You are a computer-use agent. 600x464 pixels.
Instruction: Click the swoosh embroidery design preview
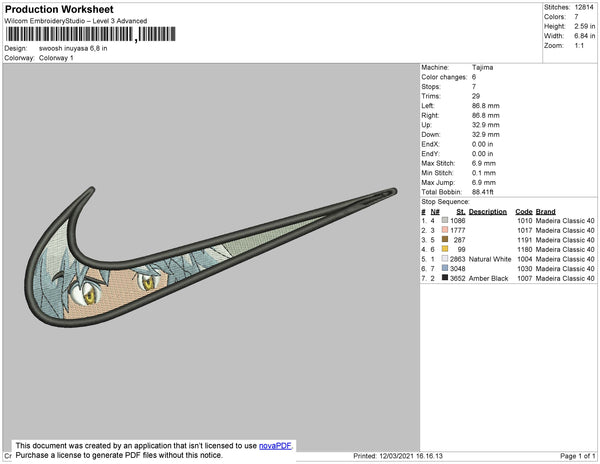point(210,257)
